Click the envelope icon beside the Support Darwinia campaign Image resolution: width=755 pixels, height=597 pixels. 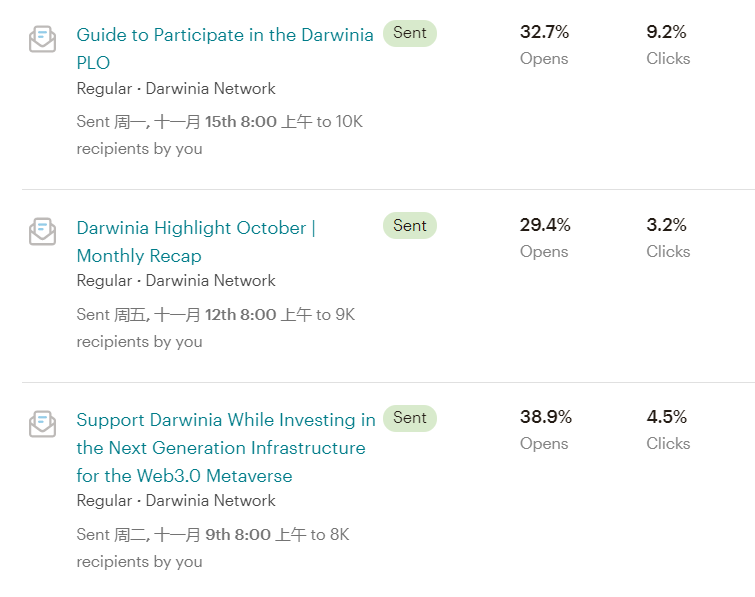coord(42,424)
